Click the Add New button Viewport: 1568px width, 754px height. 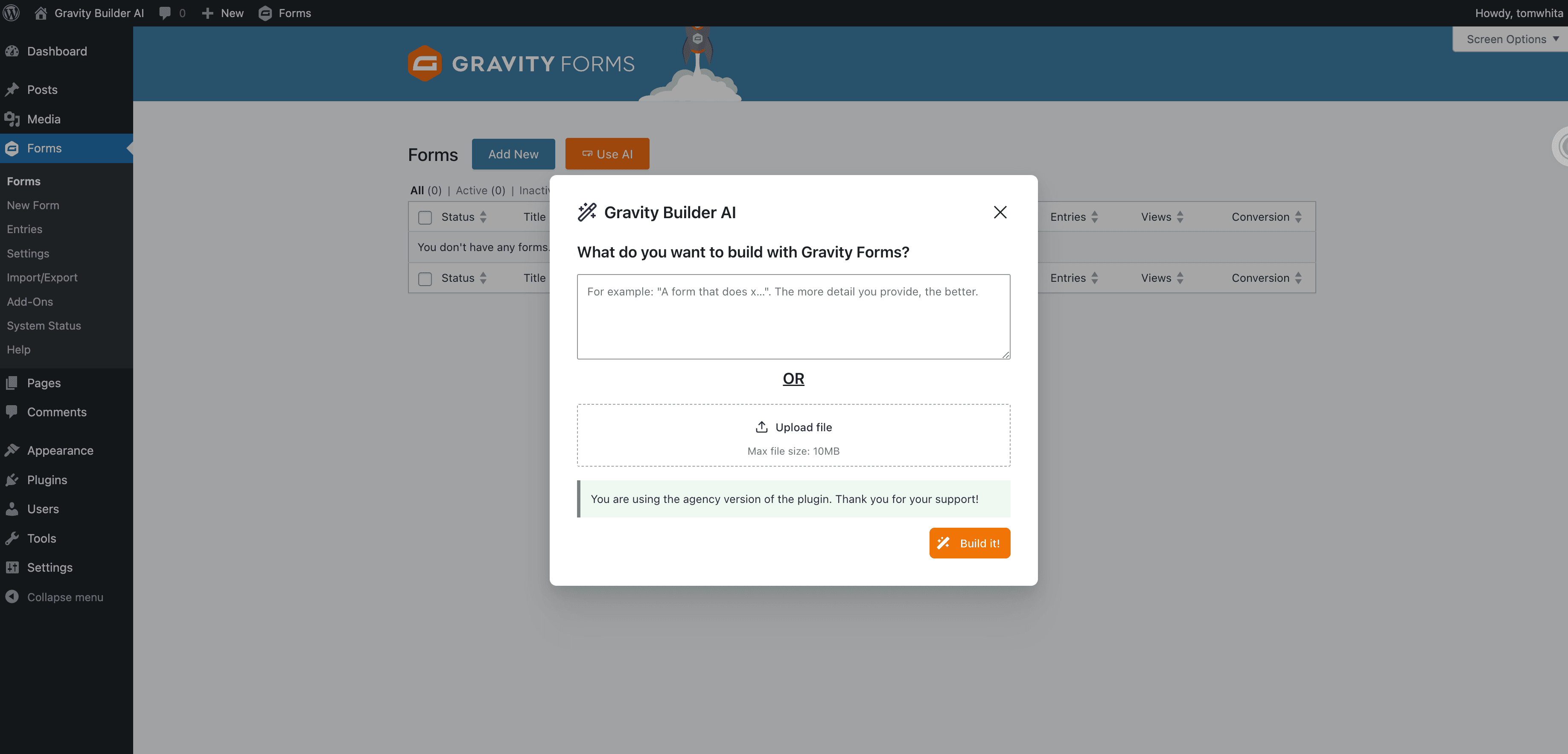513,154
